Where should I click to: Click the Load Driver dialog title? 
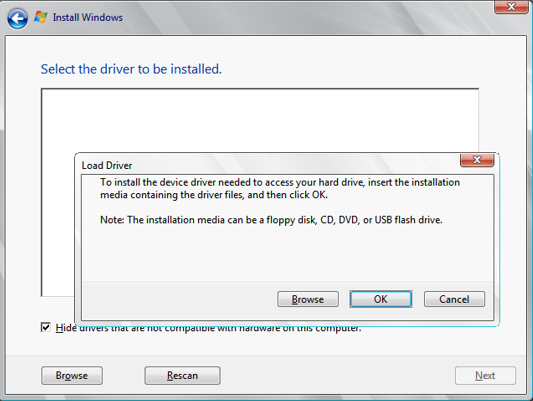(107, 165)
